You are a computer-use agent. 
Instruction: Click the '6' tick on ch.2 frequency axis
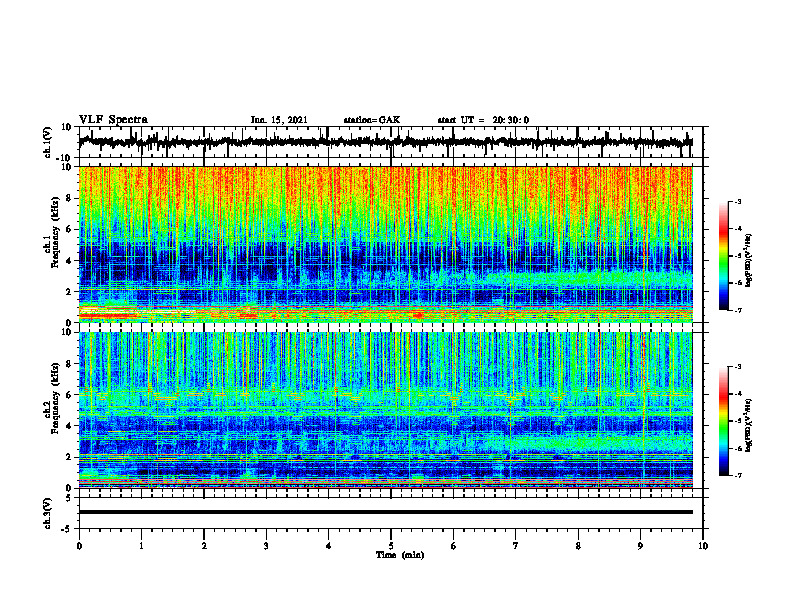point(71,395)
